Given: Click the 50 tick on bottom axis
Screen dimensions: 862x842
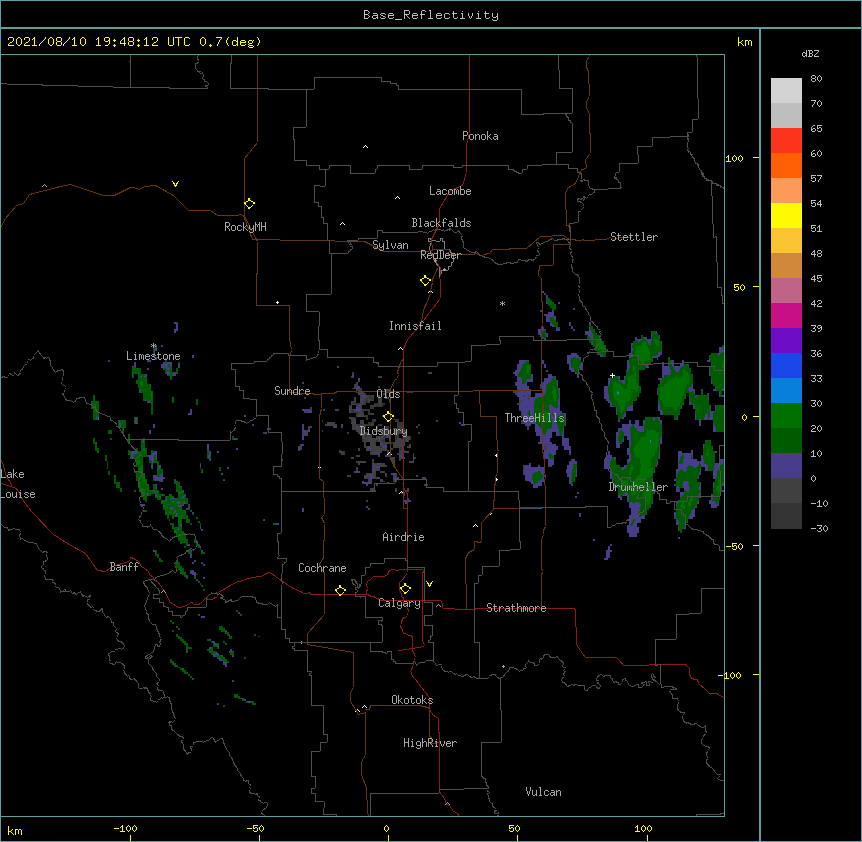Looking at the screenshot, I should [514, 828].
